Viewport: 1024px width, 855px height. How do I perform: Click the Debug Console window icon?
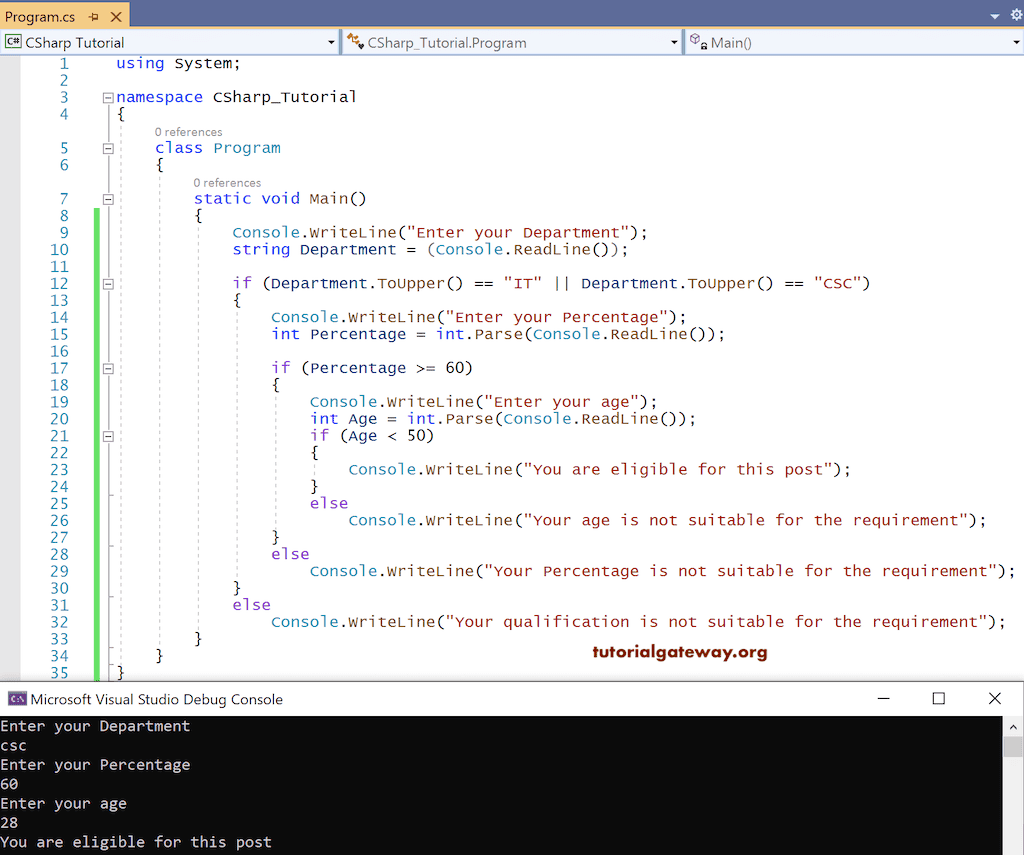click(16, 699)
